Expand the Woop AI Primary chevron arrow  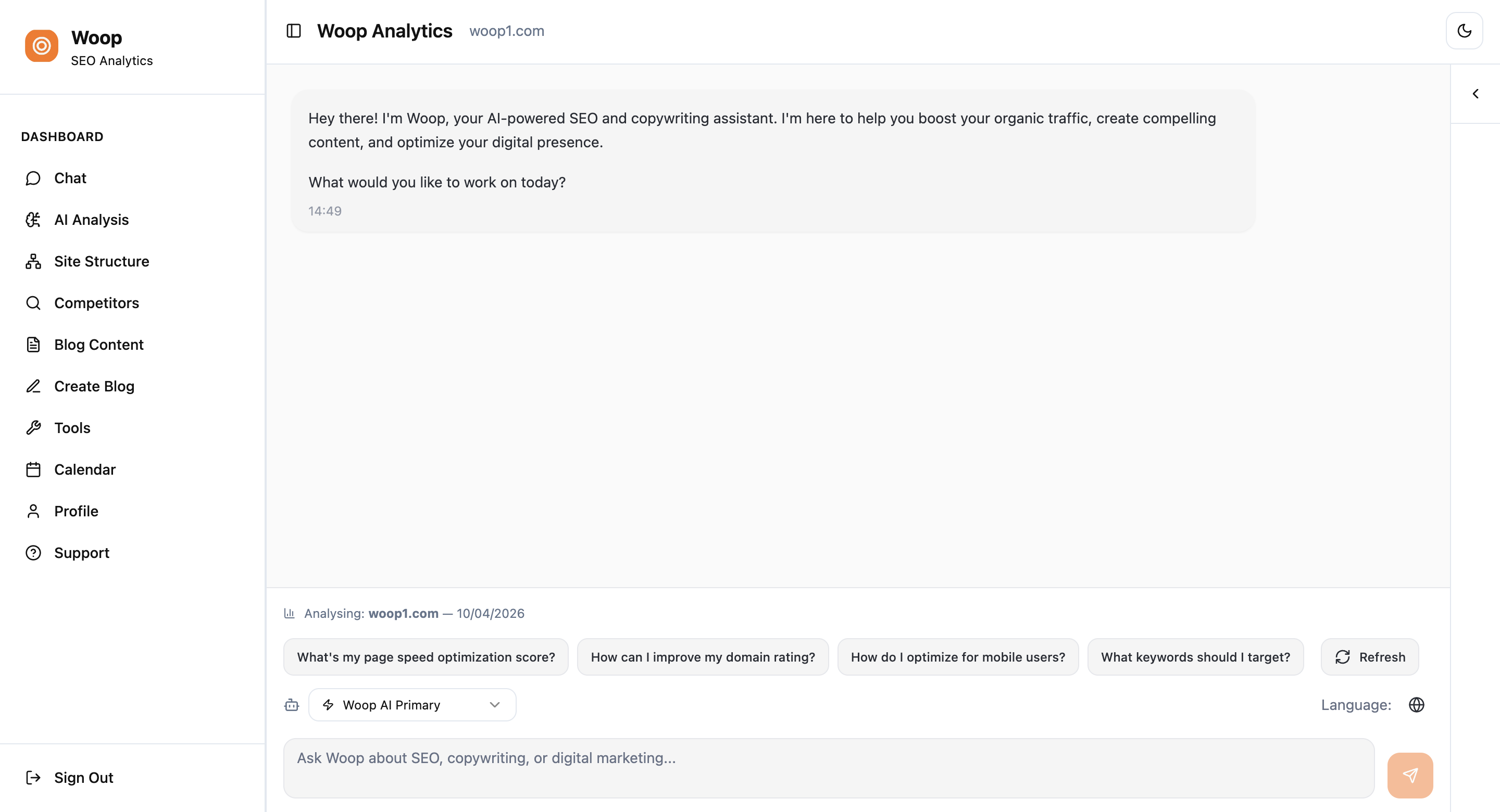point(494,705)
